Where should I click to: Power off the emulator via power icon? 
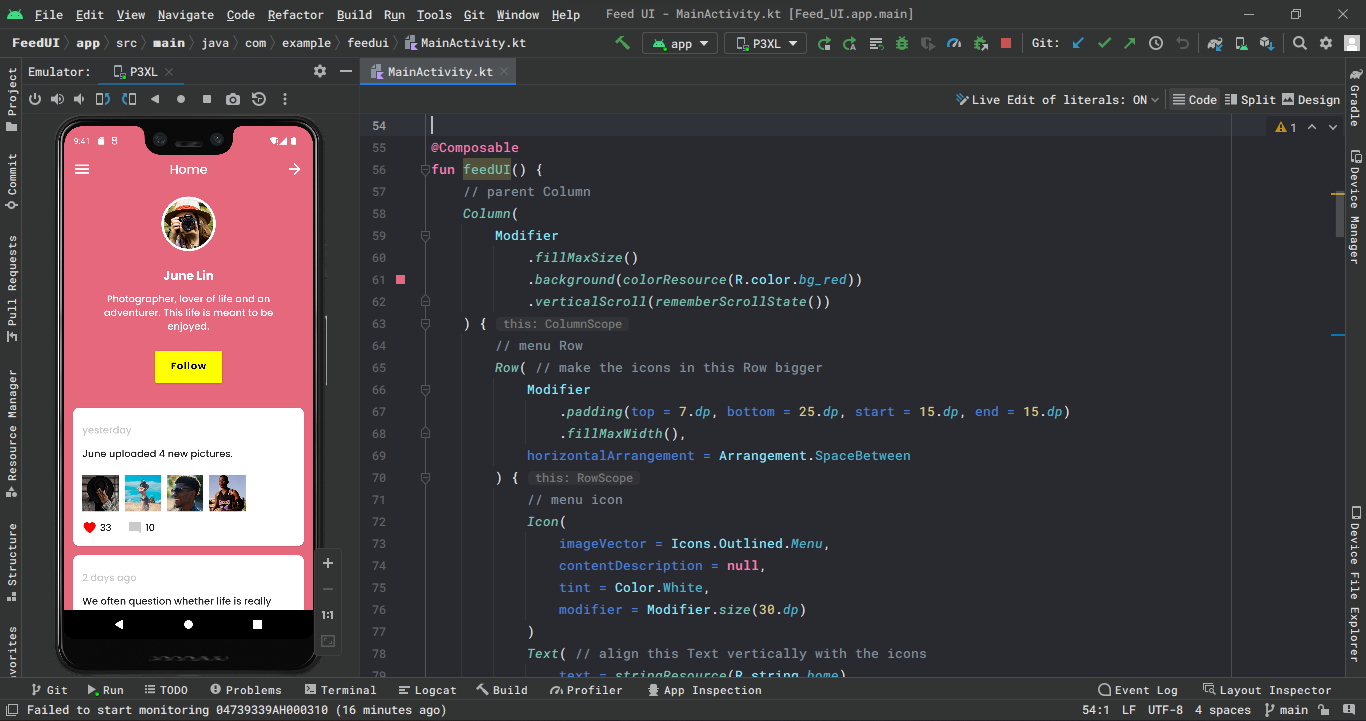point(35,99)
